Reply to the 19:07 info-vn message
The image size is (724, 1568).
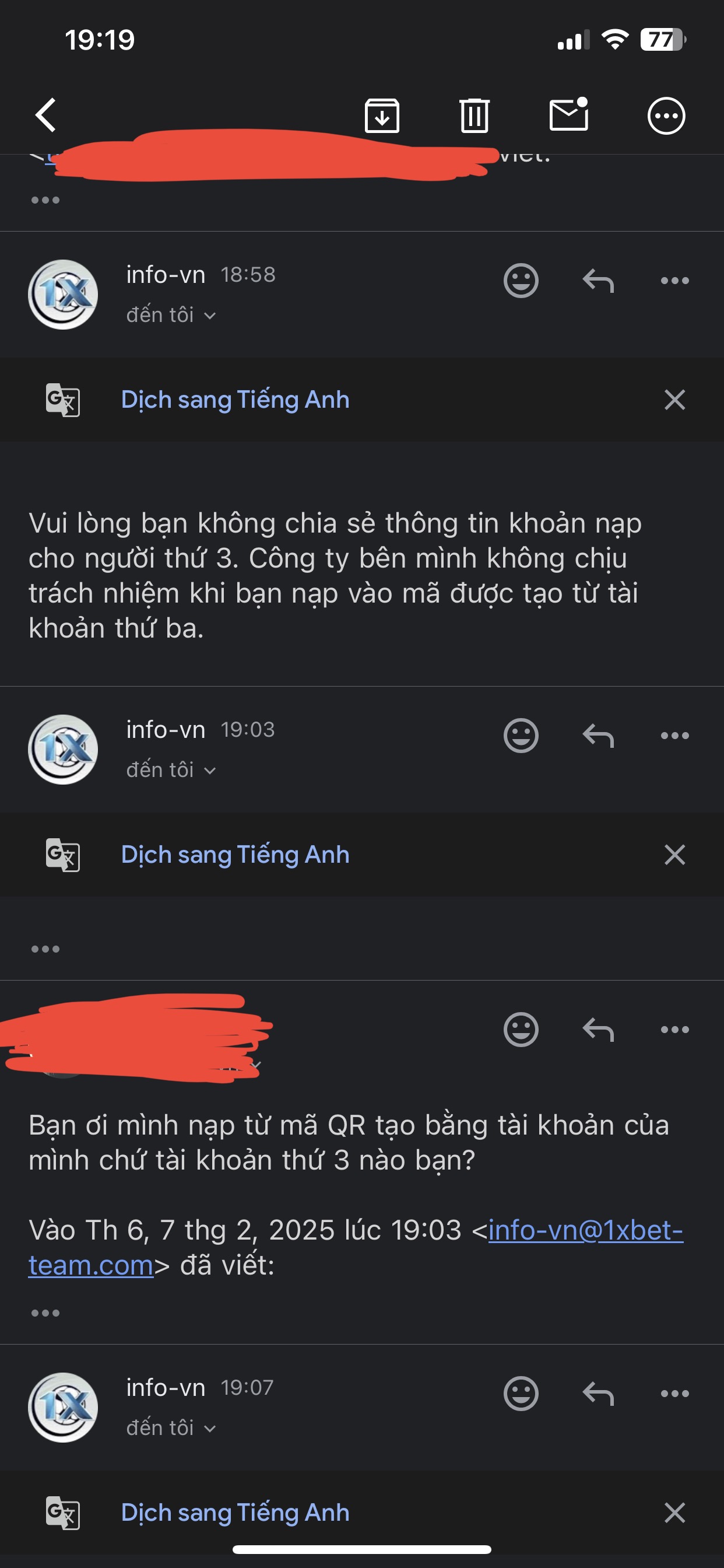(x=598, y=1394)
